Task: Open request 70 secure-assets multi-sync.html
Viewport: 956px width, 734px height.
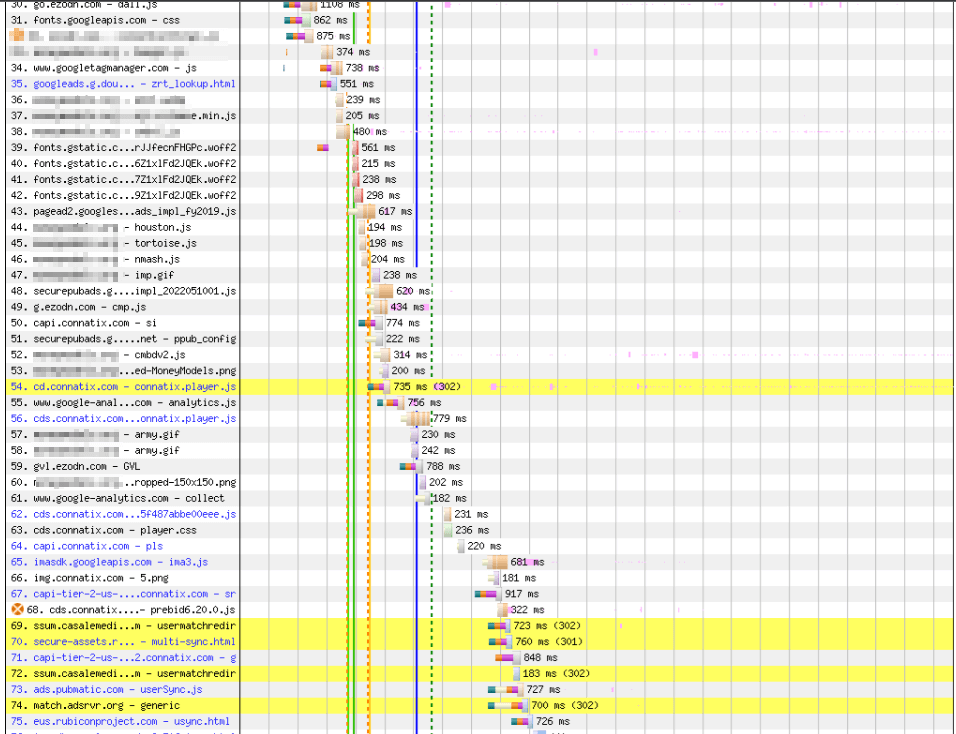Action: click(123, 641)
